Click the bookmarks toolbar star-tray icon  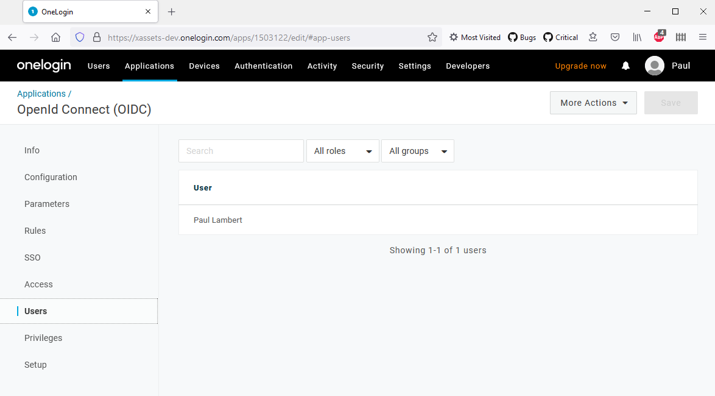[x=593, y=37]
